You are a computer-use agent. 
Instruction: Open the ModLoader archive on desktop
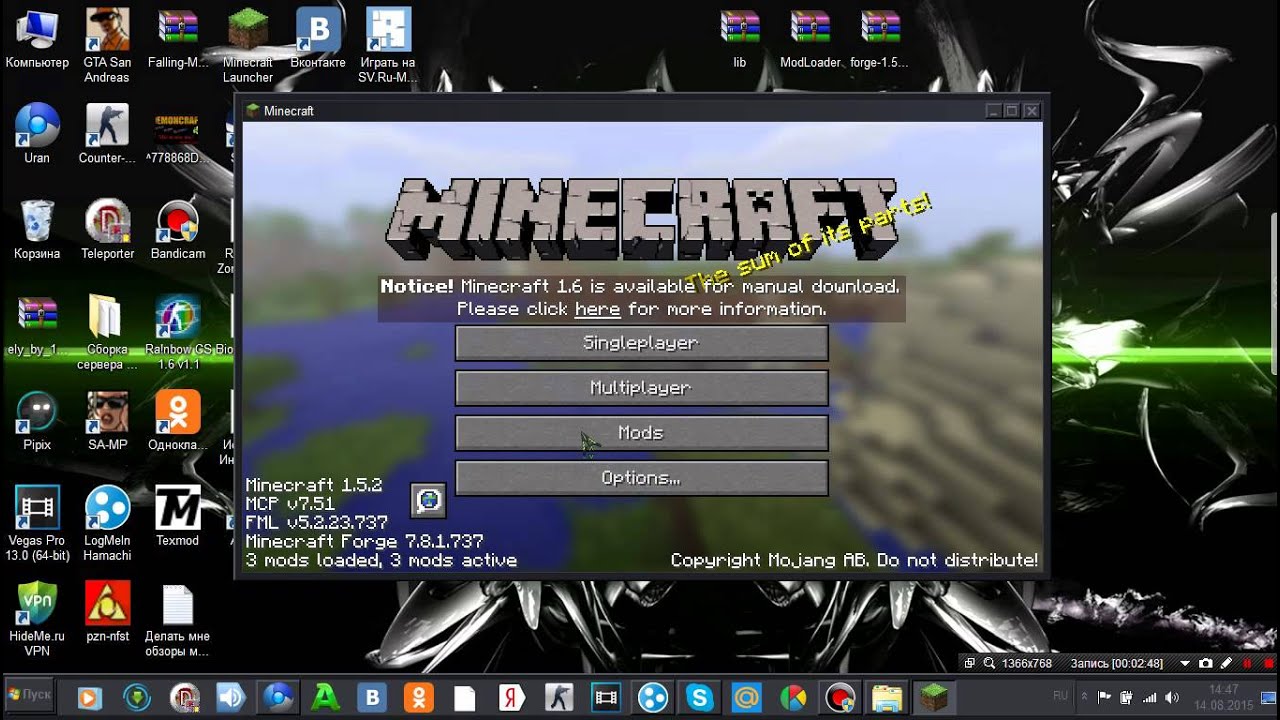tap(810, 40)
